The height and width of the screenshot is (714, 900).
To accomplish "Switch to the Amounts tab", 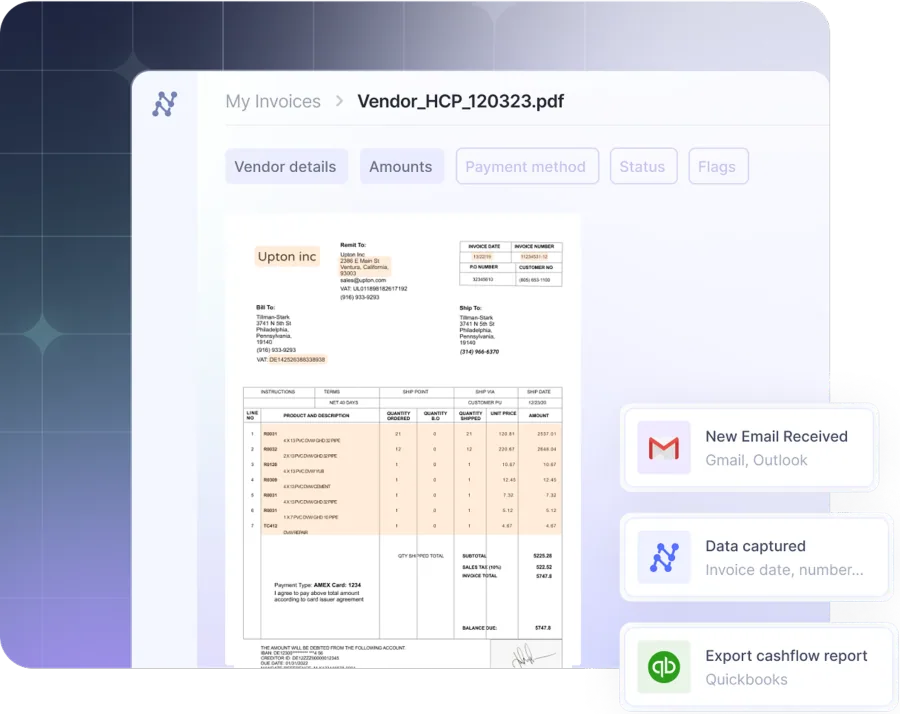I will tap(401, 166).
